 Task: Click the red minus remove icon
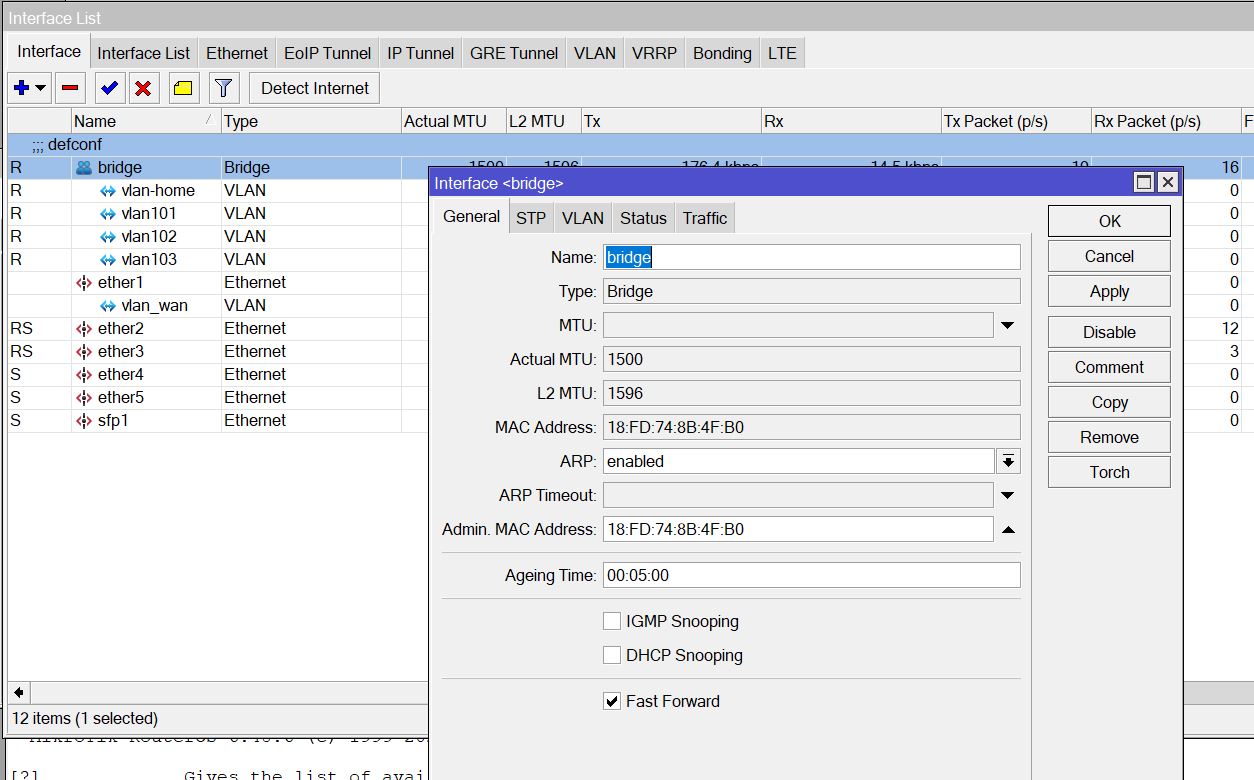(x=70, y=88)
